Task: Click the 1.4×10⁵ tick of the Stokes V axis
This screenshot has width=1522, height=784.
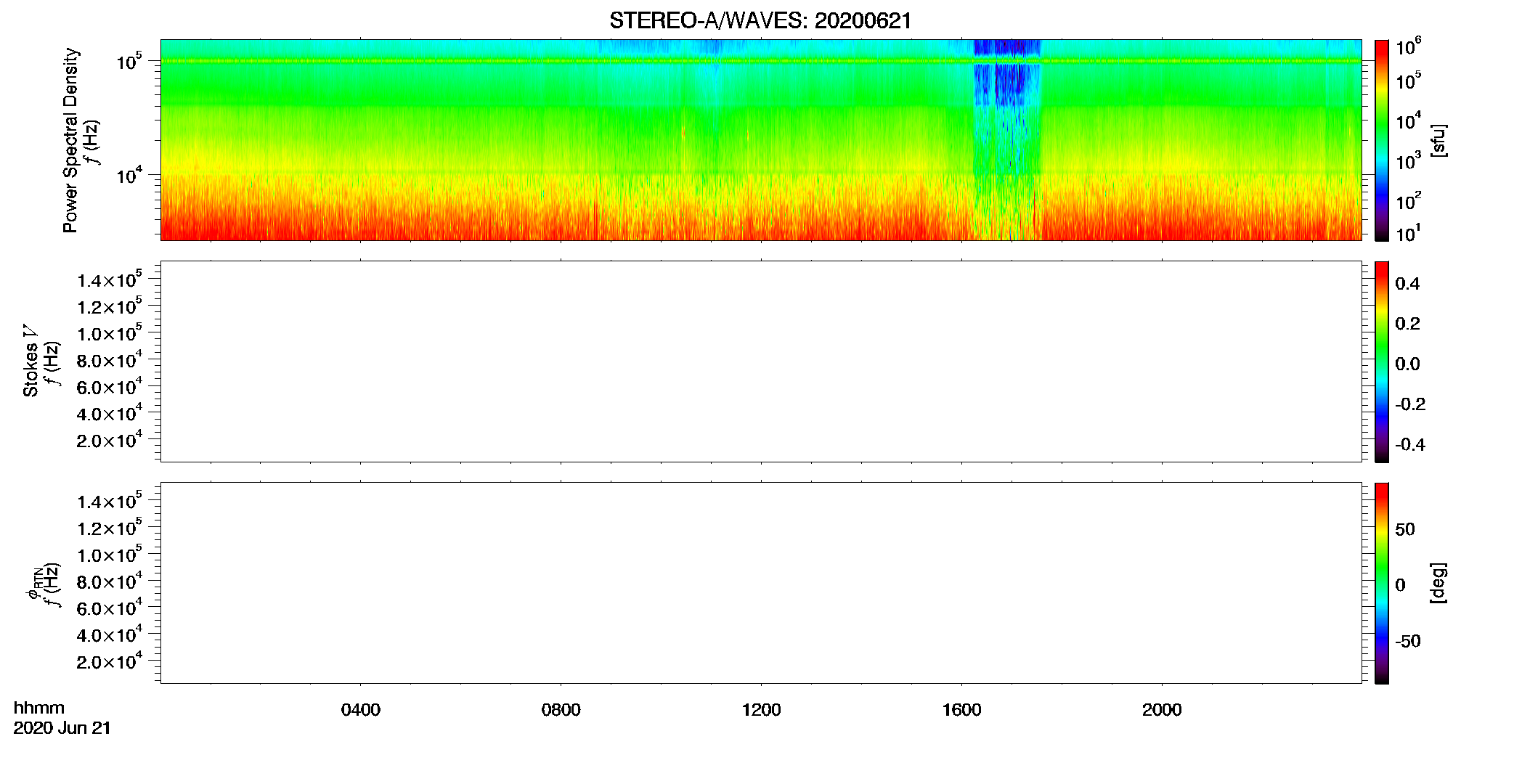Action: 110,280
